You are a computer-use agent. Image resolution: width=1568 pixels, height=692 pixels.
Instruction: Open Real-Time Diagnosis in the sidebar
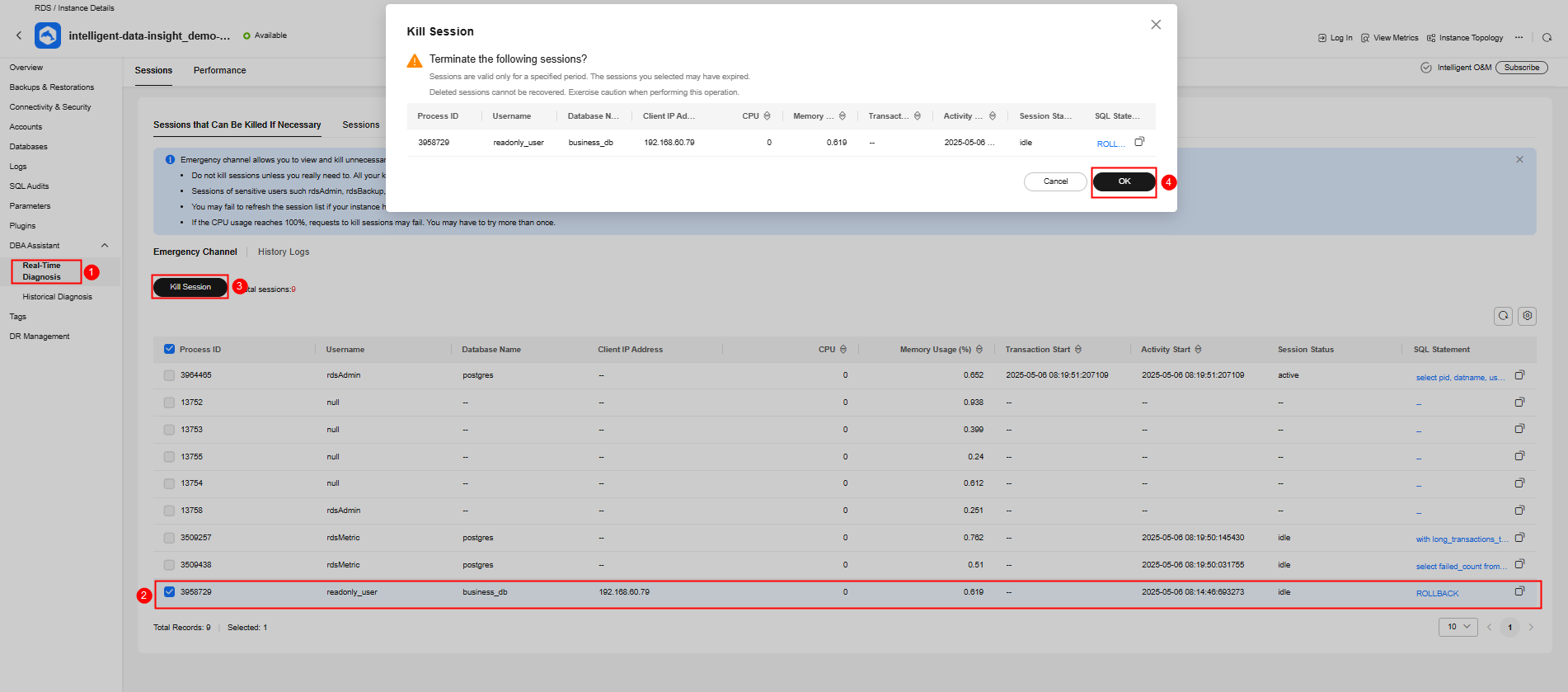(x=41, y=271)
